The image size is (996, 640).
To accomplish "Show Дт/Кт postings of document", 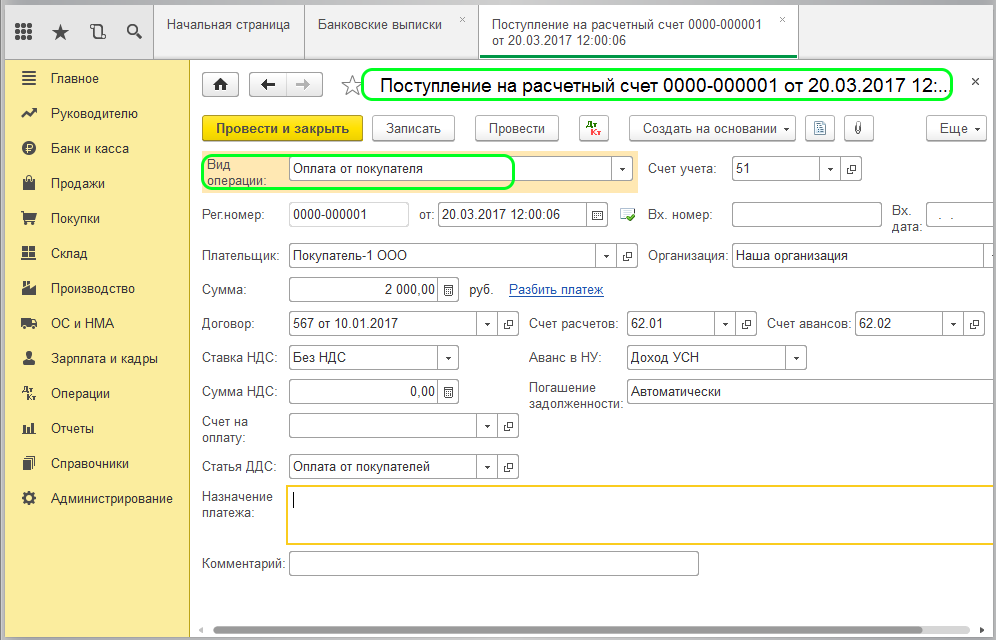I will (x=594, y=128).
